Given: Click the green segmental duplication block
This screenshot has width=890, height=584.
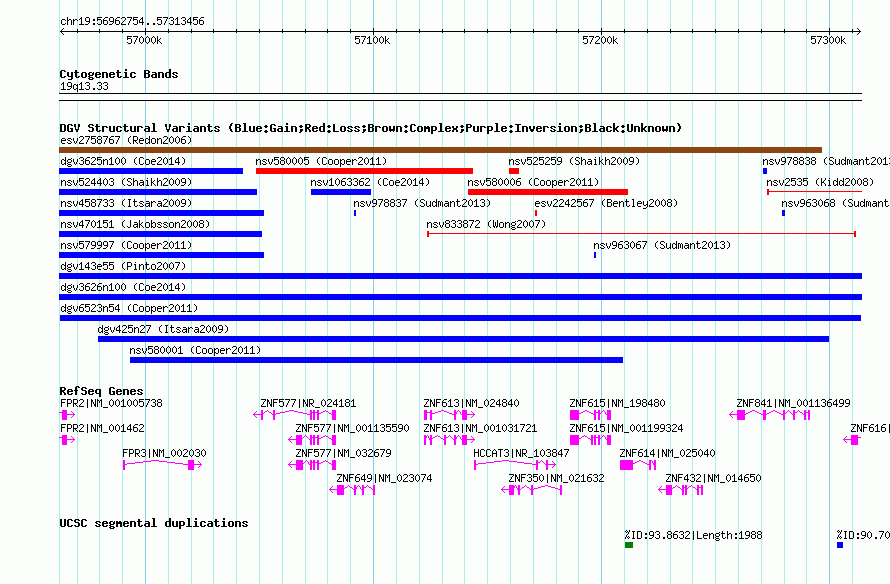Looking at the screenshot, I should [629, 545].
